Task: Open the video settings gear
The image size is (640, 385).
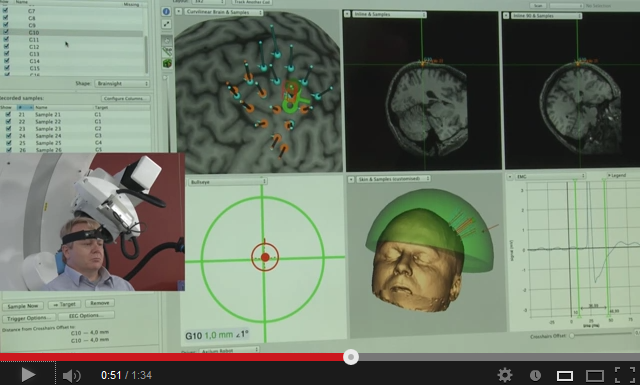Action: tap(505, 375)
